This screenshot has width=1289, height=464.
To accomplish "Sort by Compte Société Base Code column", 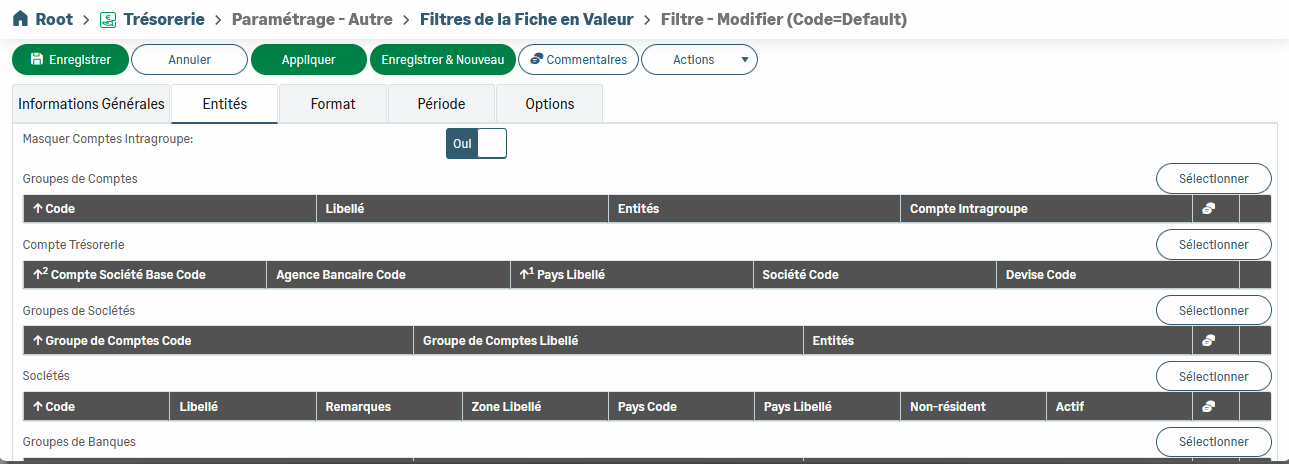I will tap(127, 274).
